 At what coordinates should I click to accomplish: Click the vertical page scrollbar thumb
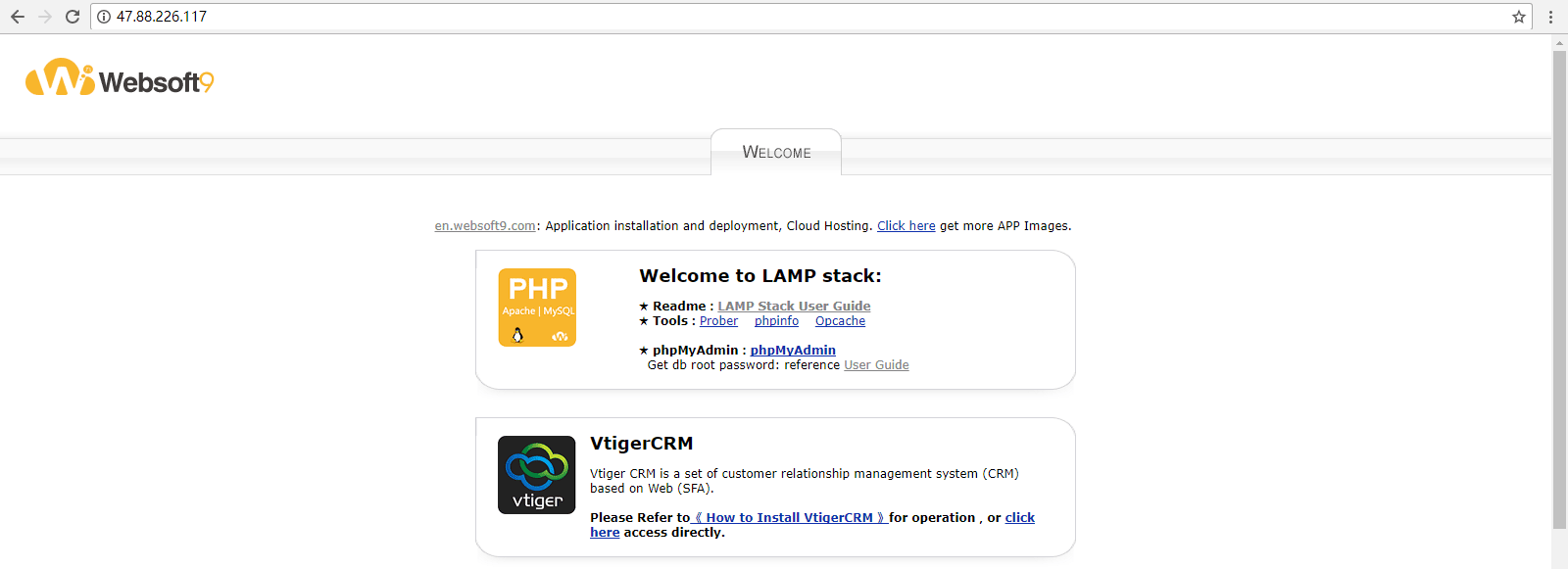point(1559,289)
